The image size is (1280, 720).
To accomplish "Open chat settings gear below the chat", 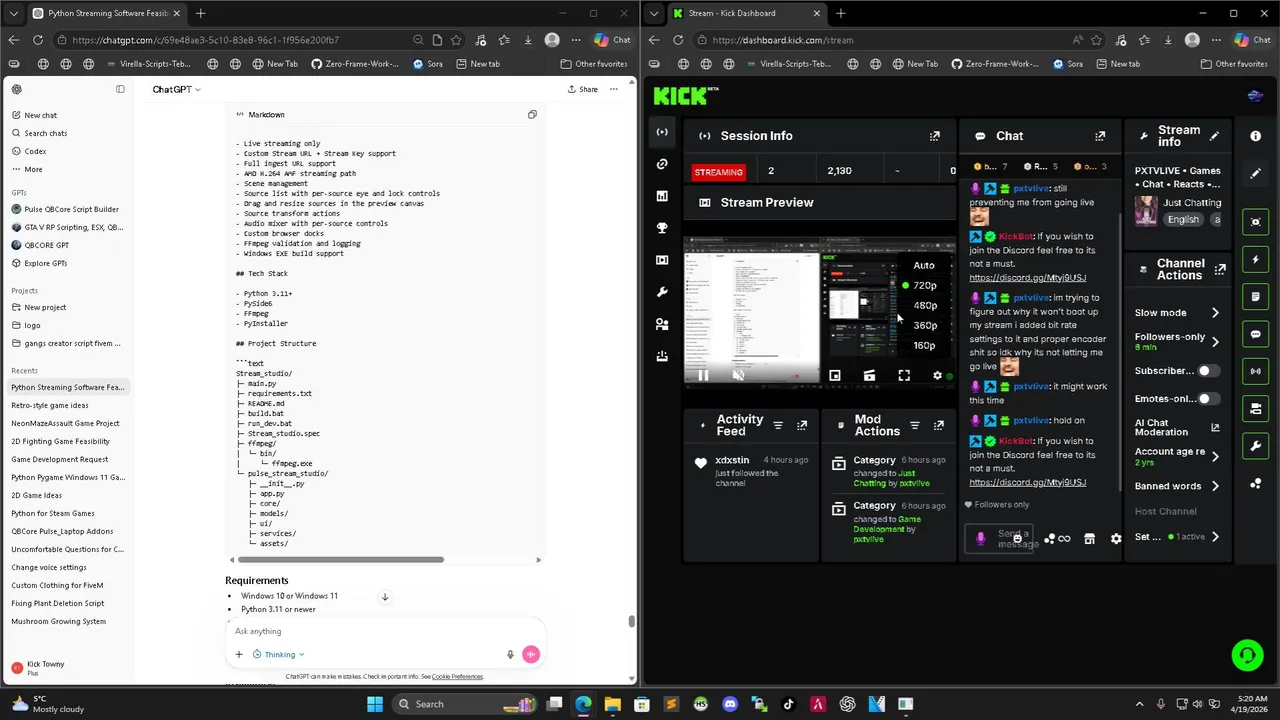I will click(1116, 538).
